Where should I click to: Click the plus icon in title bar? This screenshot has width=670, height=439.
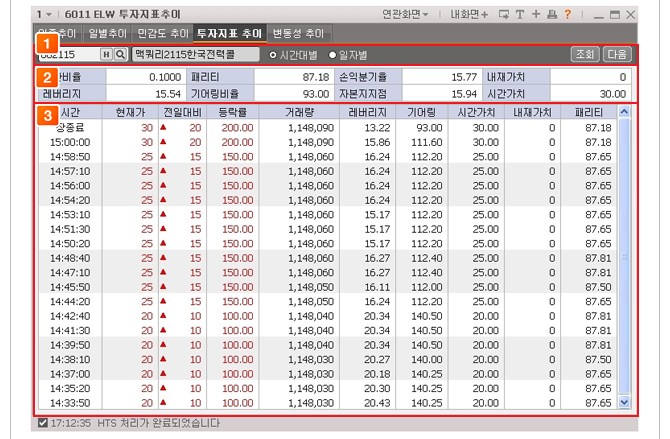point(536,14)
